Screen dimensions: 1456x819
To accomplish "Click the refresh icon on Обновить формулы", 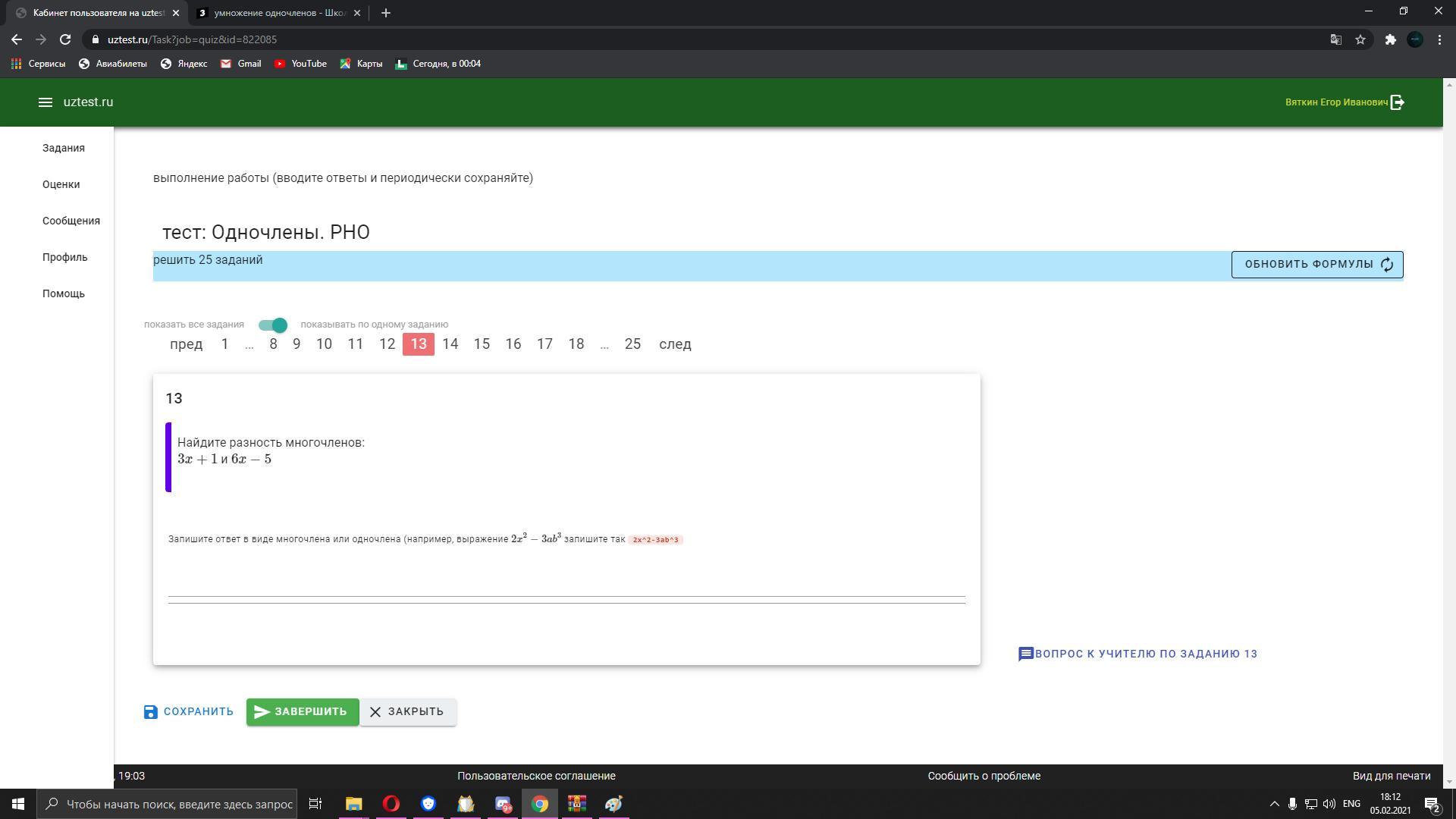I will pyautogui.click(x=1386, y=265).
